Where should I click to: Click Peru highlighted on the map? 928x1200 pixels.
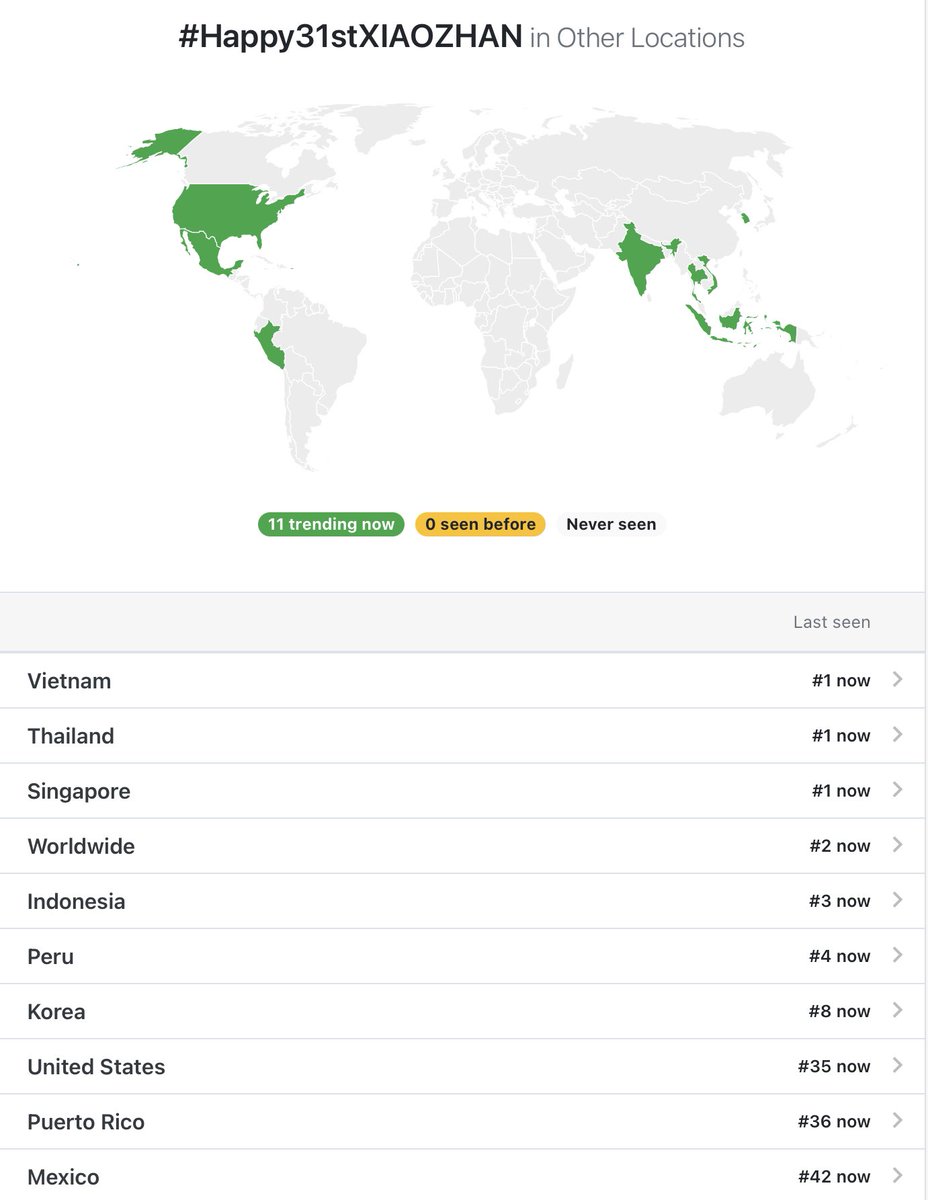[x=270, y=344]
